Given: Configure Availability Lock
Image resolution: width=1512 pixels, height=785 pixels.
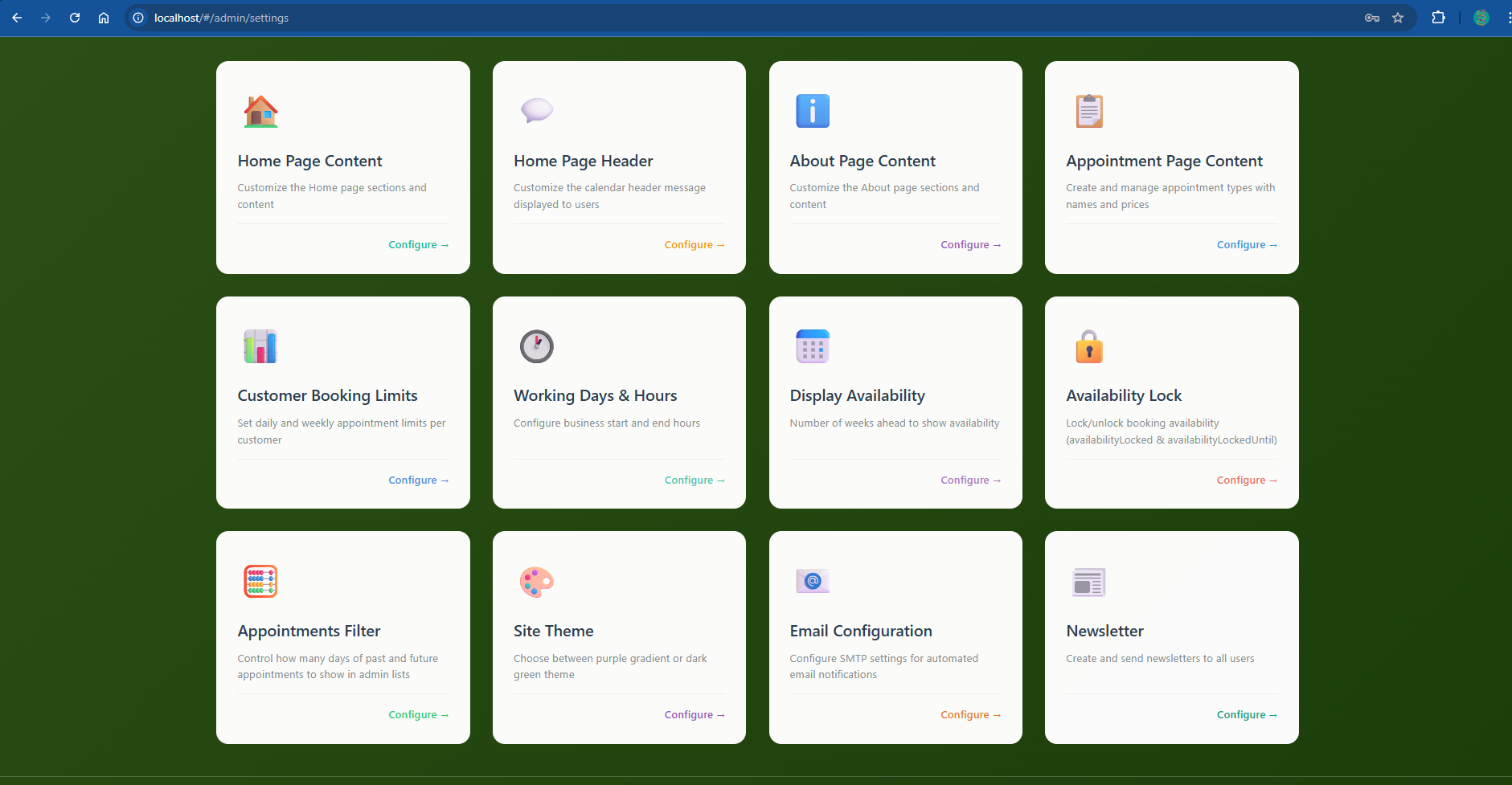Looking at the screenshot, I should click(x=1247, y=480).
